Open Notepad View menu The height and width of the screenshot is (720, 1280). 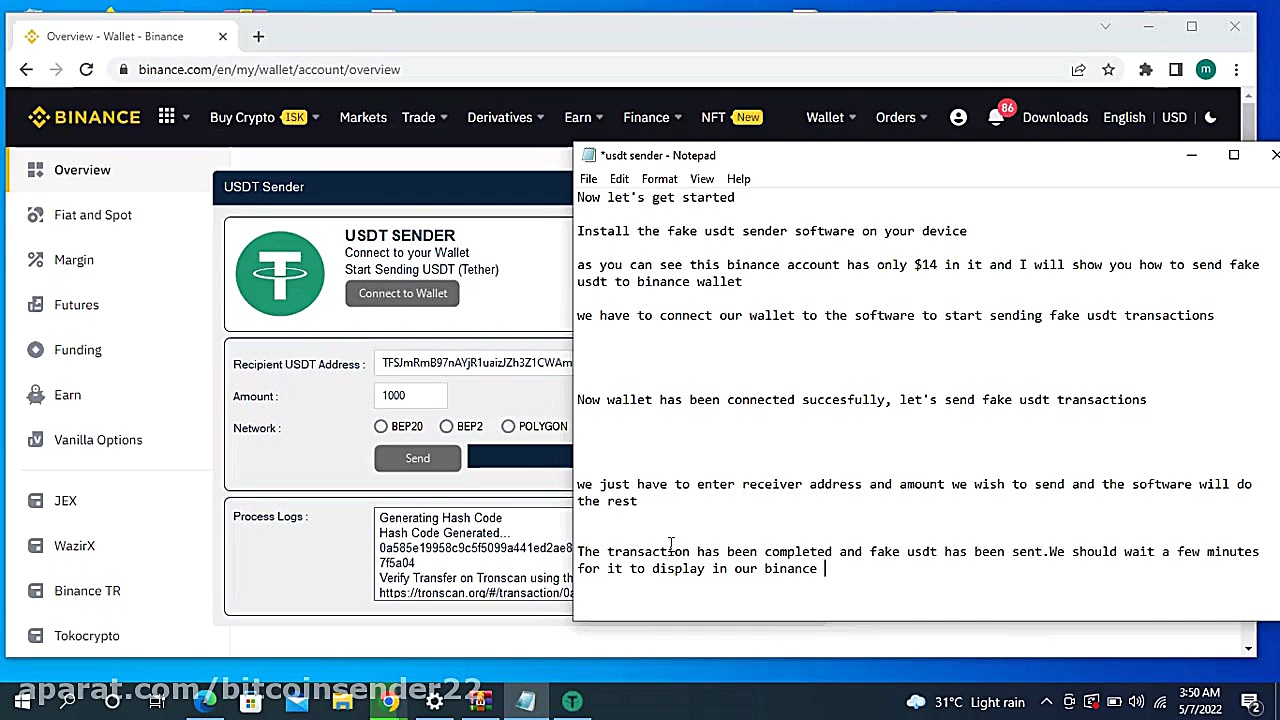pyautogui.click(x=702, y=179)
